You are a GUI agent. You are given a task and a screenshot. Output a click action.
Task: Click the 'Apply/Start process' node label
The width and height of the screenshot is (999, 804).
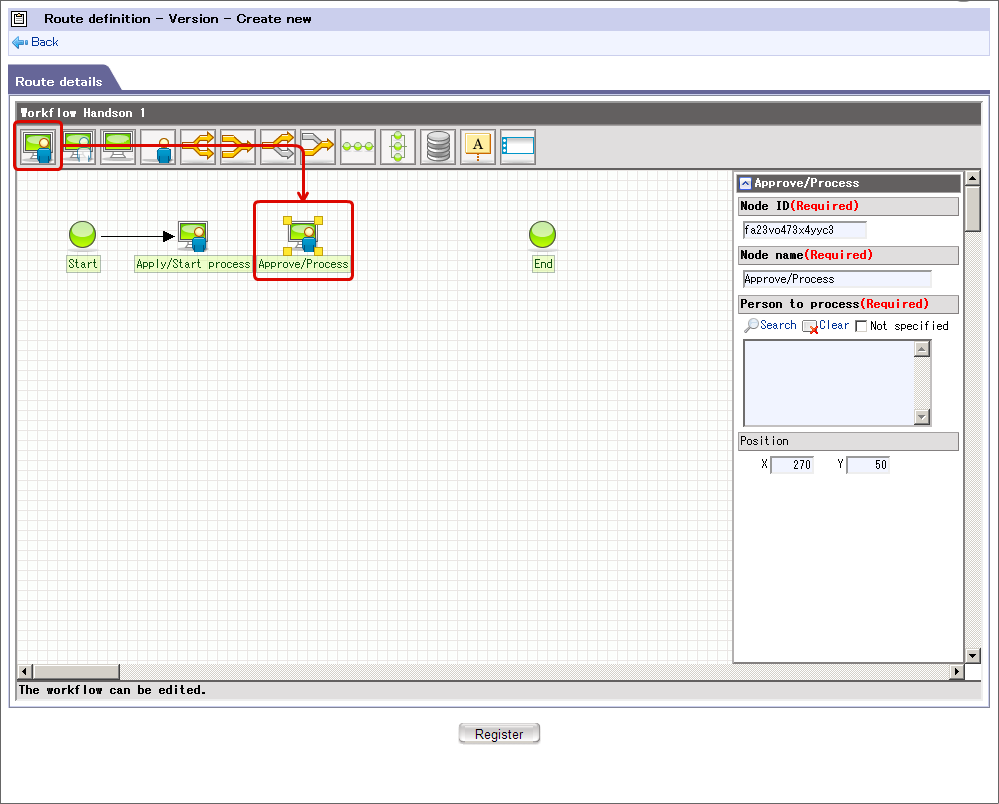[x=193, y=264]
